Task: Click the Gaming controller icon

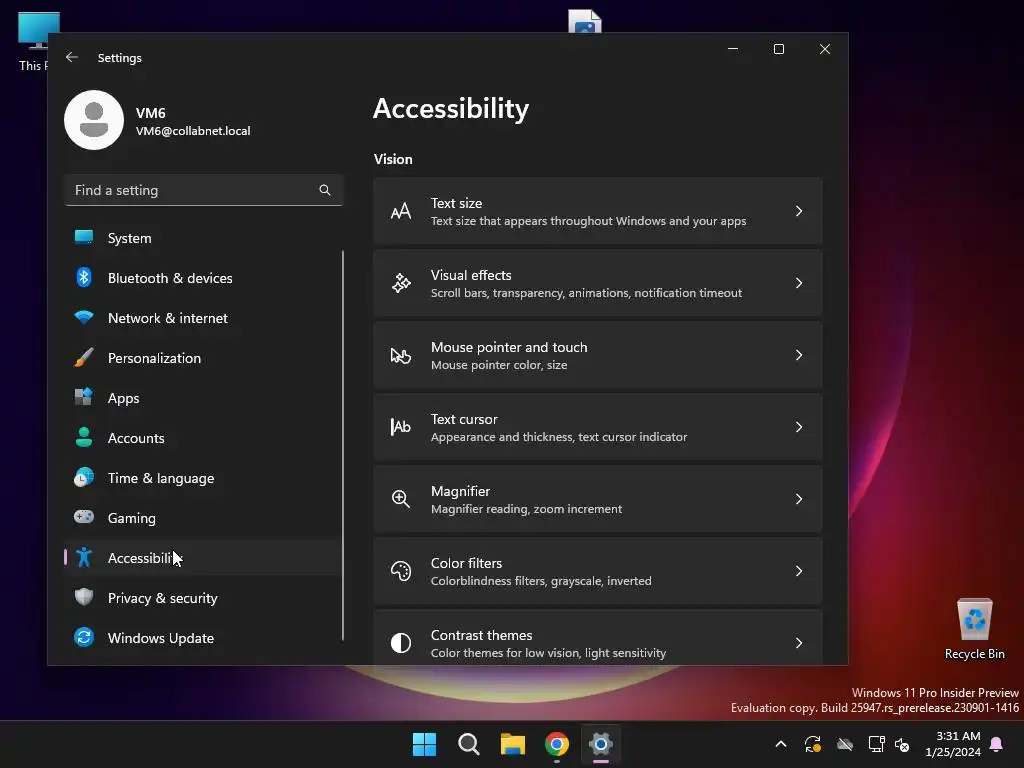Action: 84,517
